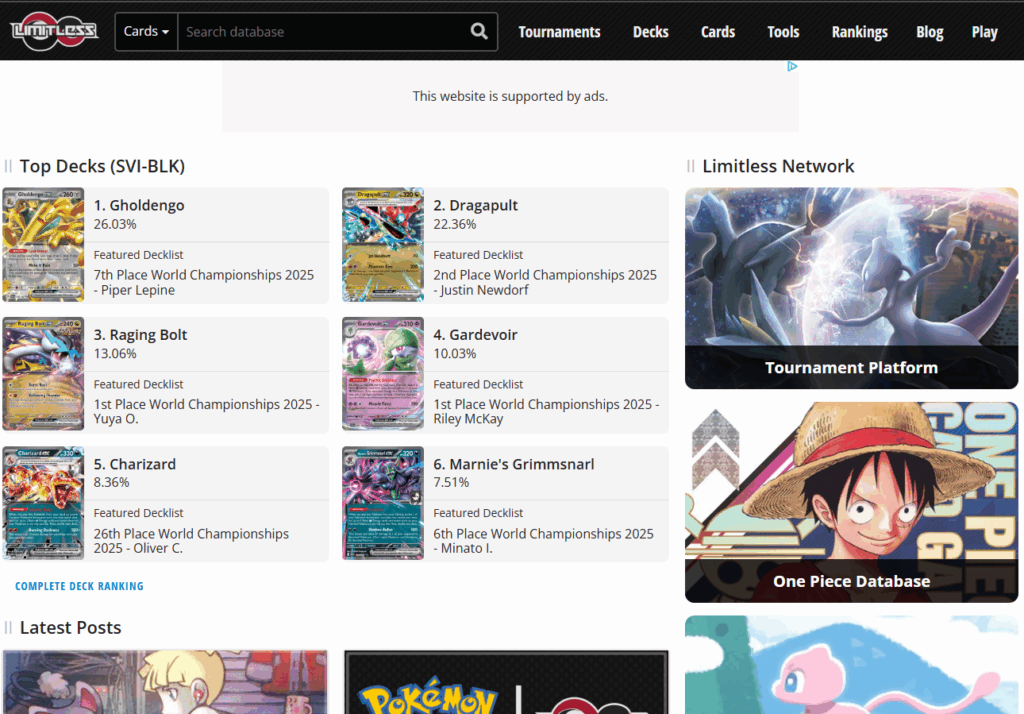The width and height of the screenshot is (1024, 714).
Task: Focus the Search database input field
Action: [323, 31]
